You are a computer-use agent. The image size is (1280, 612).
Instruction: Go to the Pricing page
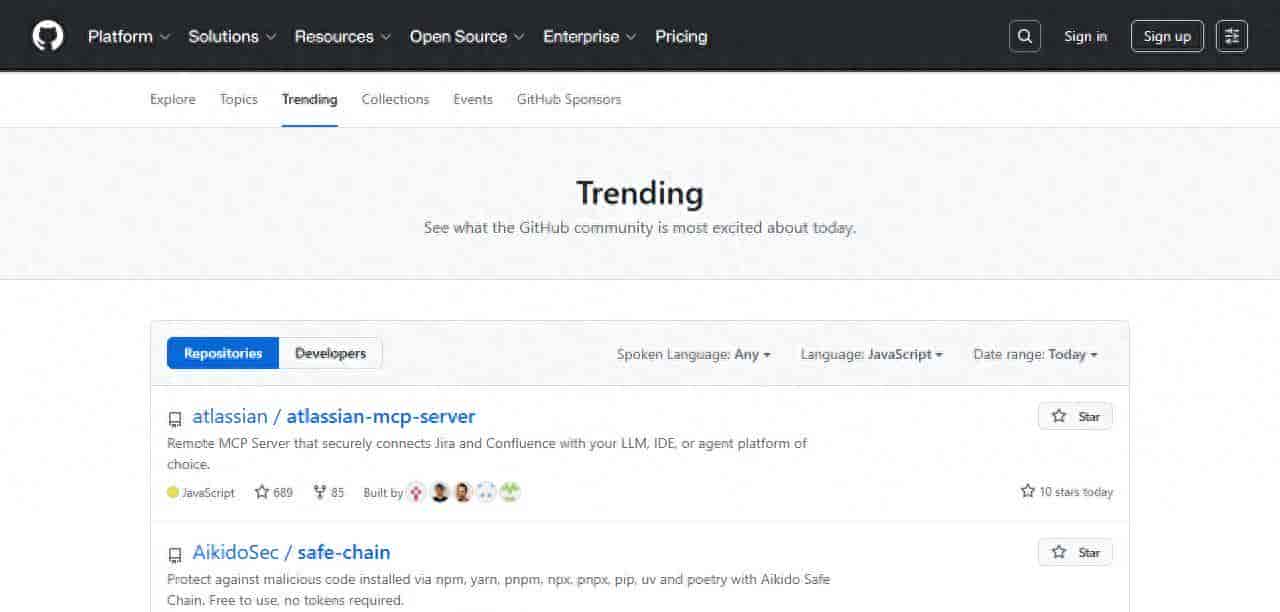click(681, 36)
